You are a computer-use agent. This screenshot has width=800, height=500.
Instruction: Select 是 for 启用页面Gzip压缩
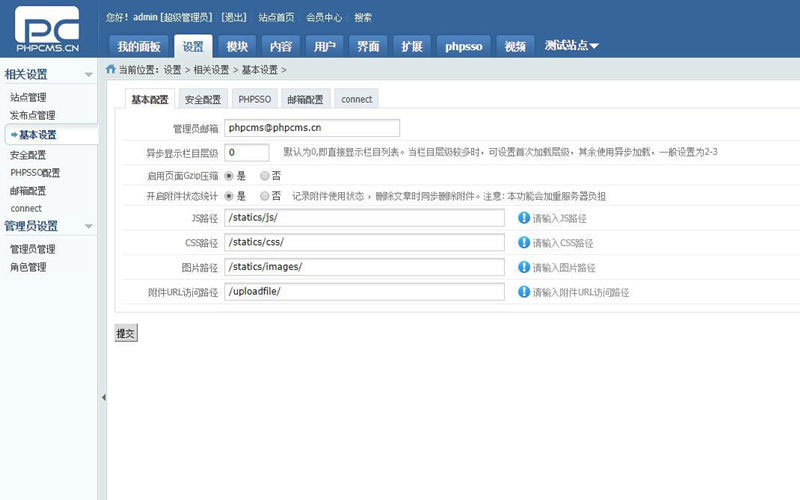pos(229,175)
